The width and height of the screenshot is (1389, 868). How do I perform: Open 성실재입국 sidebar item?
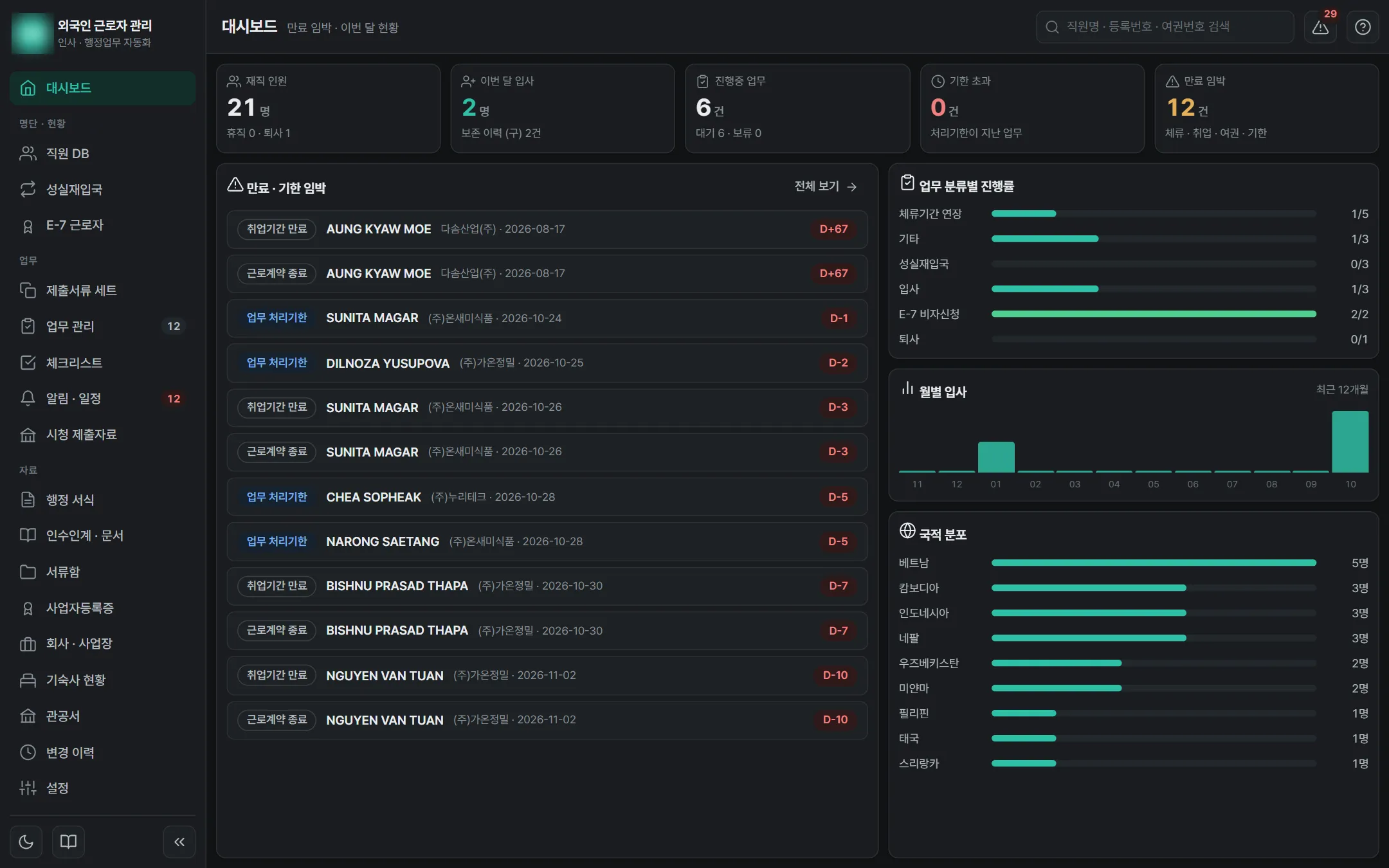103,189
